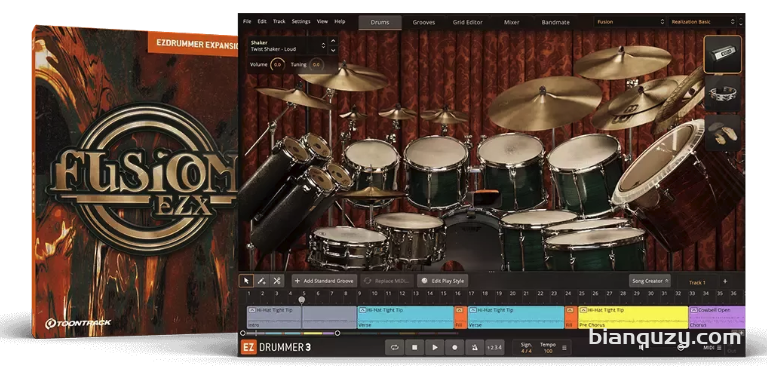Choose the tambourine instrument thumbnail

coord(723,93)
